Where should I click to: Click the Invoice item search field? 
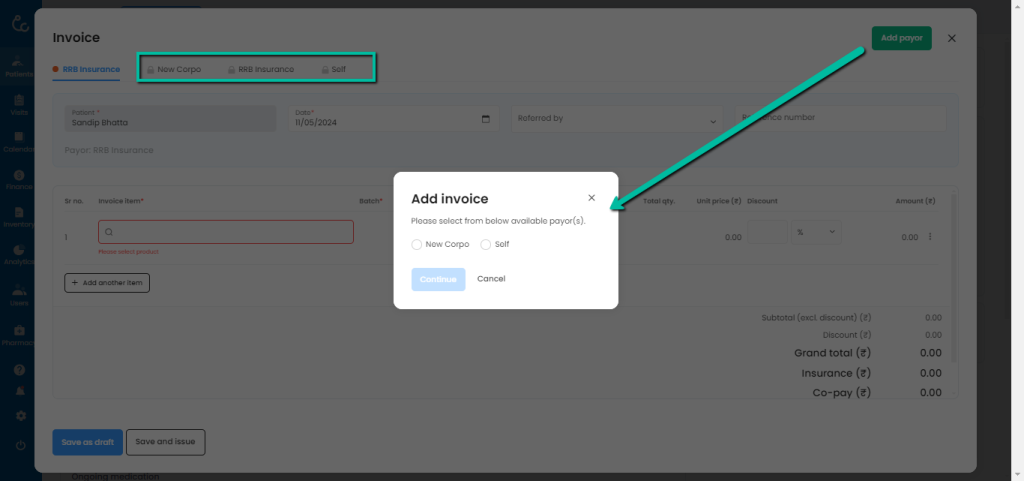pyautogui.click(x=226, y=232)
